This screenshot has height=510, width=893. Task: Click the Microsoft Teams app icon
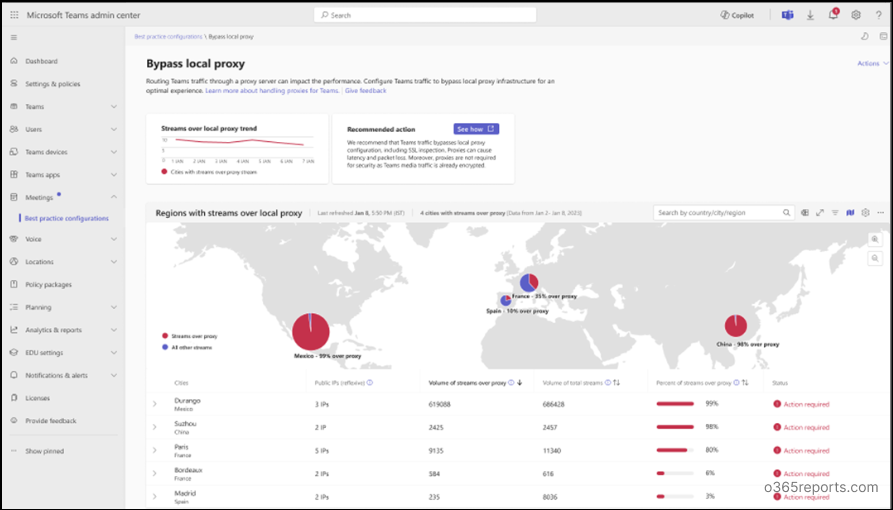point(788,15)
